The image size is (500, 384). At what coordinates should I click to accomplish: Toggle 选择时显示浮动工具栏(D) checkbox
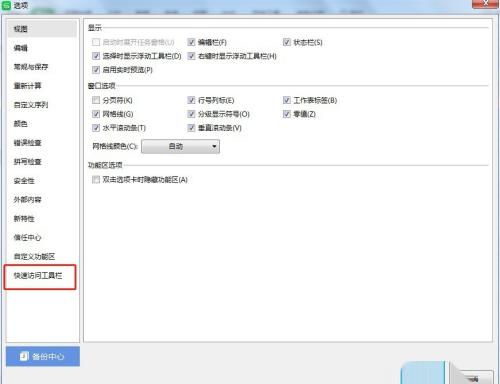96,56
